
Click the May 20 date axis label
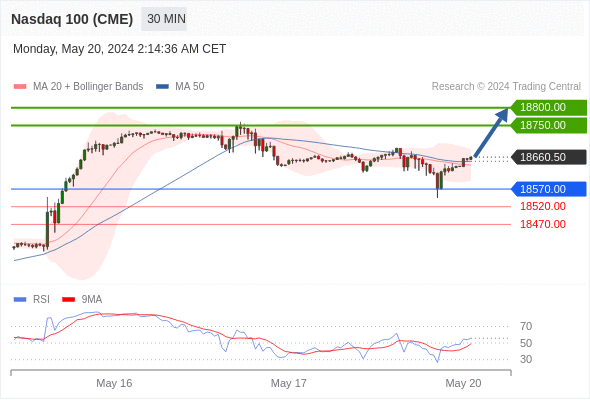tap(464, 383)
